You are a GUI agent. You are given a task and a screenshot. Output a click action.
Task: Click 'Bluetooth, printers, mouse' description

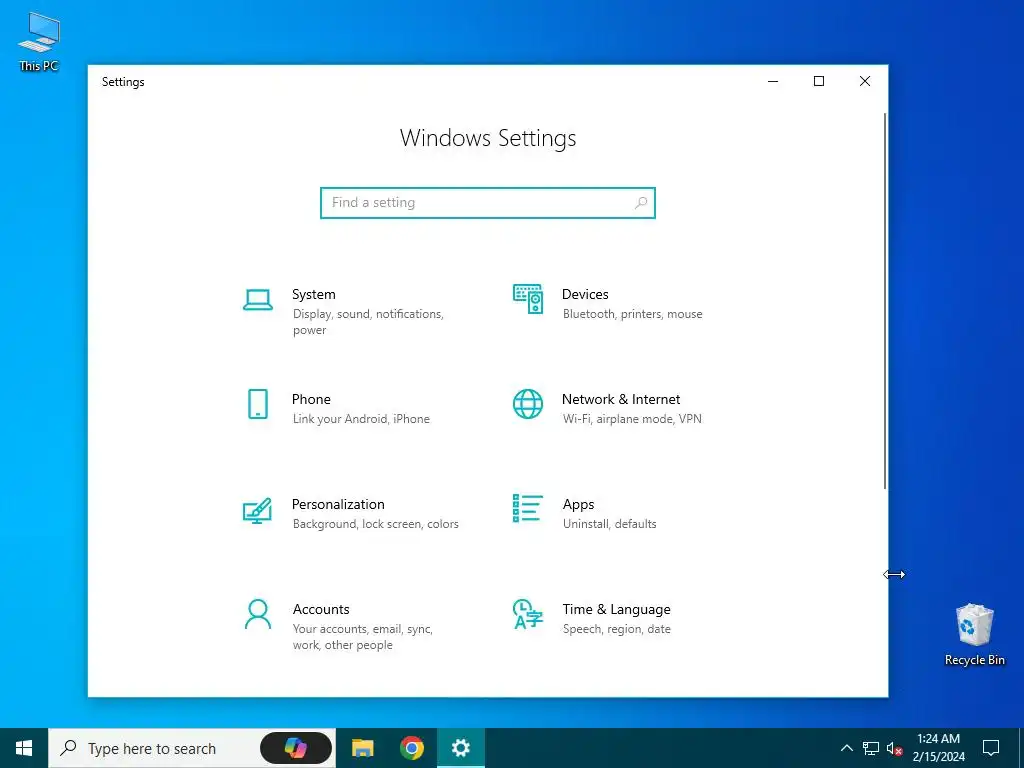pos(633,314)
